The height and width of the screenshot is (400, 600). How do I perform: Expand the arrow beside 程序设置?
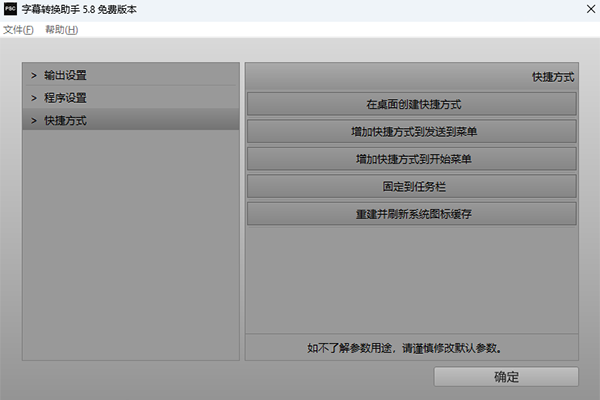[33, 98]
